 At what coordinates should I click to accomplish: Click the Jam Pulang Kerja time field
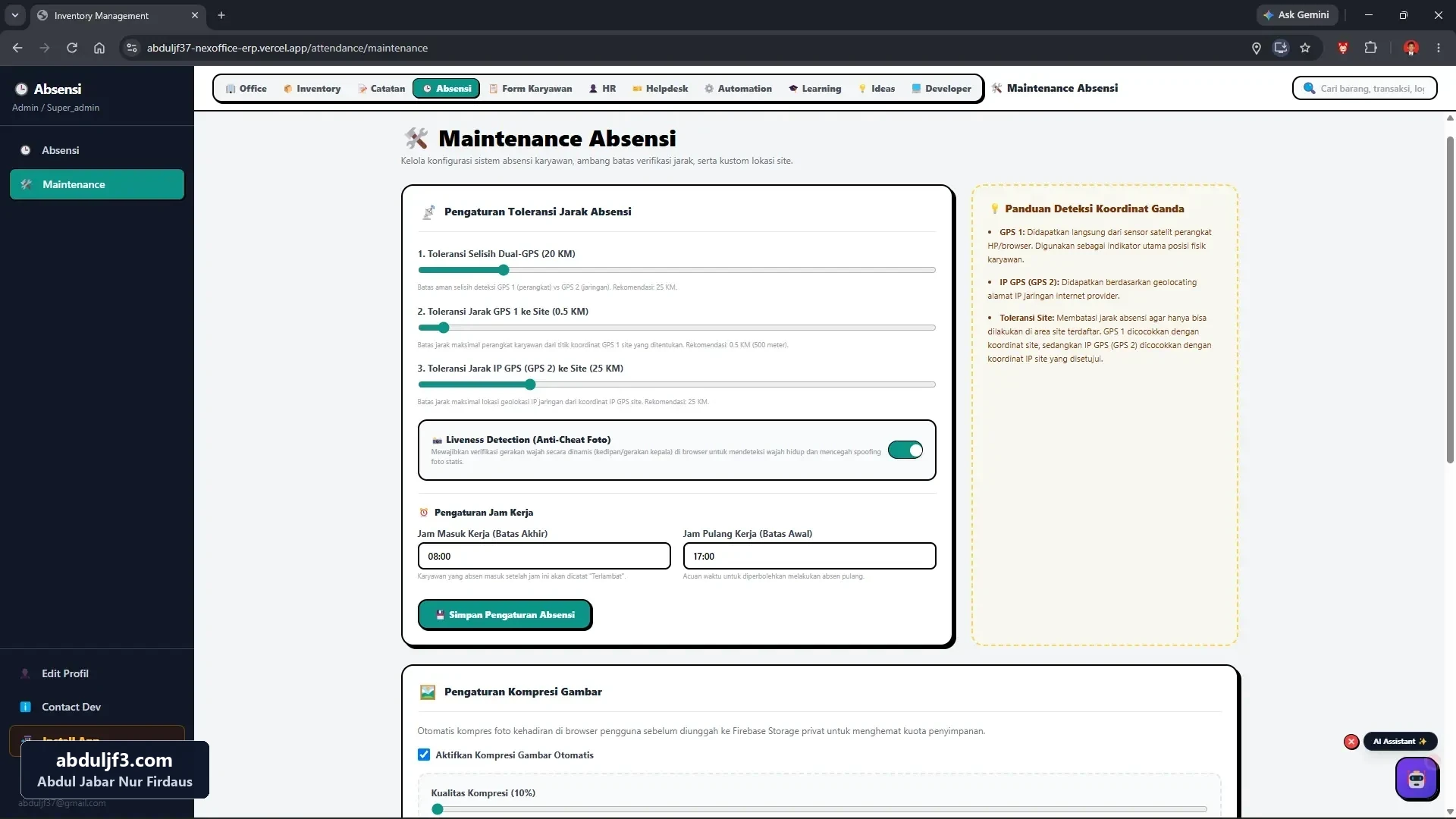coord(809,556)
